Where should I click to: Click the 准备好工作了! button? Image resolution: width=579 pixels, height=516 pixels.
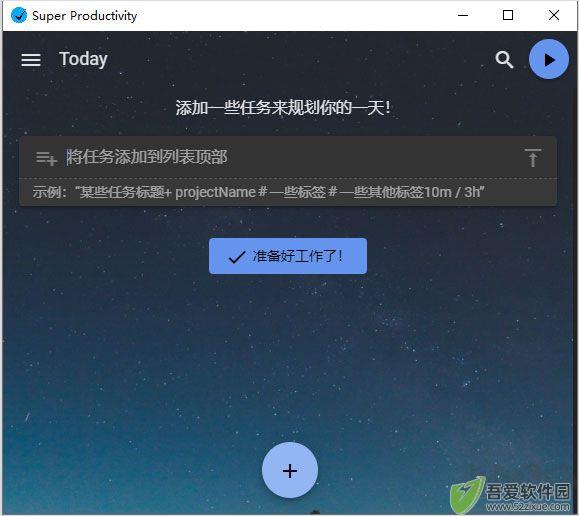tap(288, 256)
